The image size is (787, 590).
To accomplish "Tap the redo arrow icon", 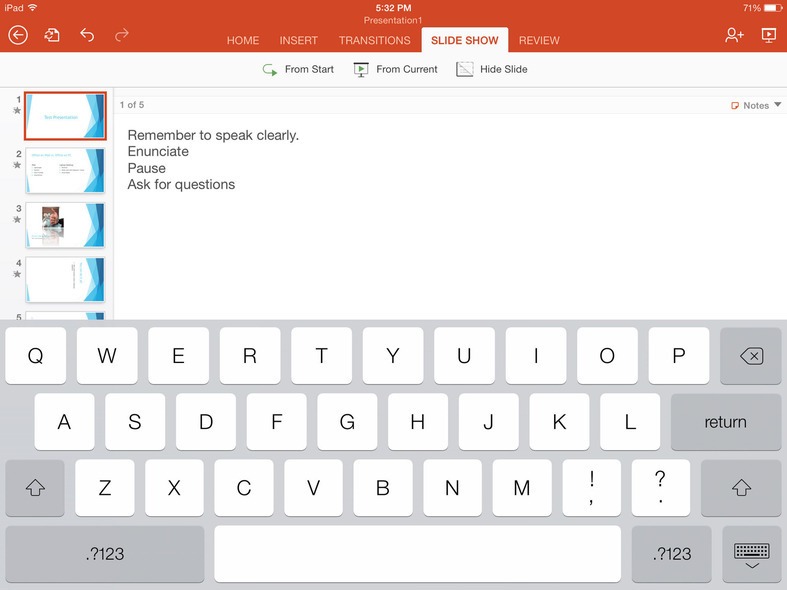I will click(x=122, y=35).
